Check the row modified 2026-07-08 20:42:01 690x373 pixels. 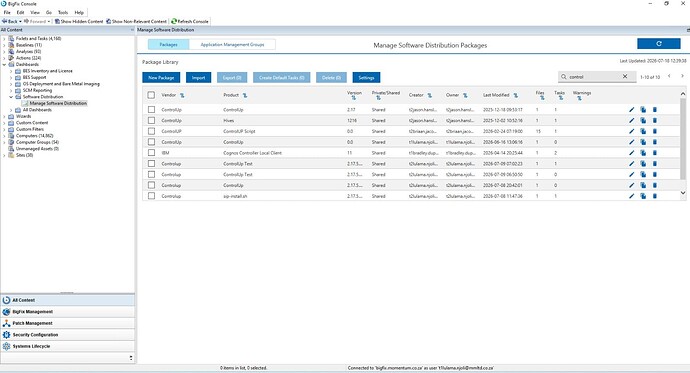151,185
